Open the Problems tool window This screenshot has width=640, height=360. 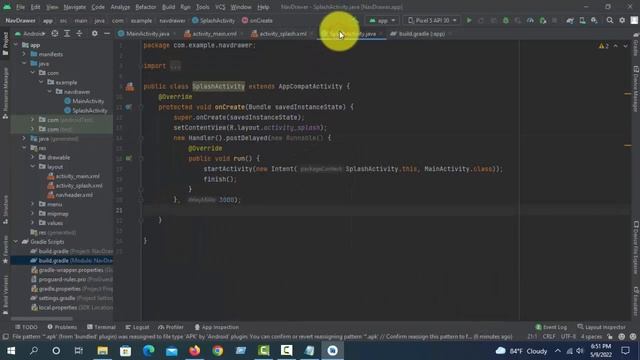point(62,327)
